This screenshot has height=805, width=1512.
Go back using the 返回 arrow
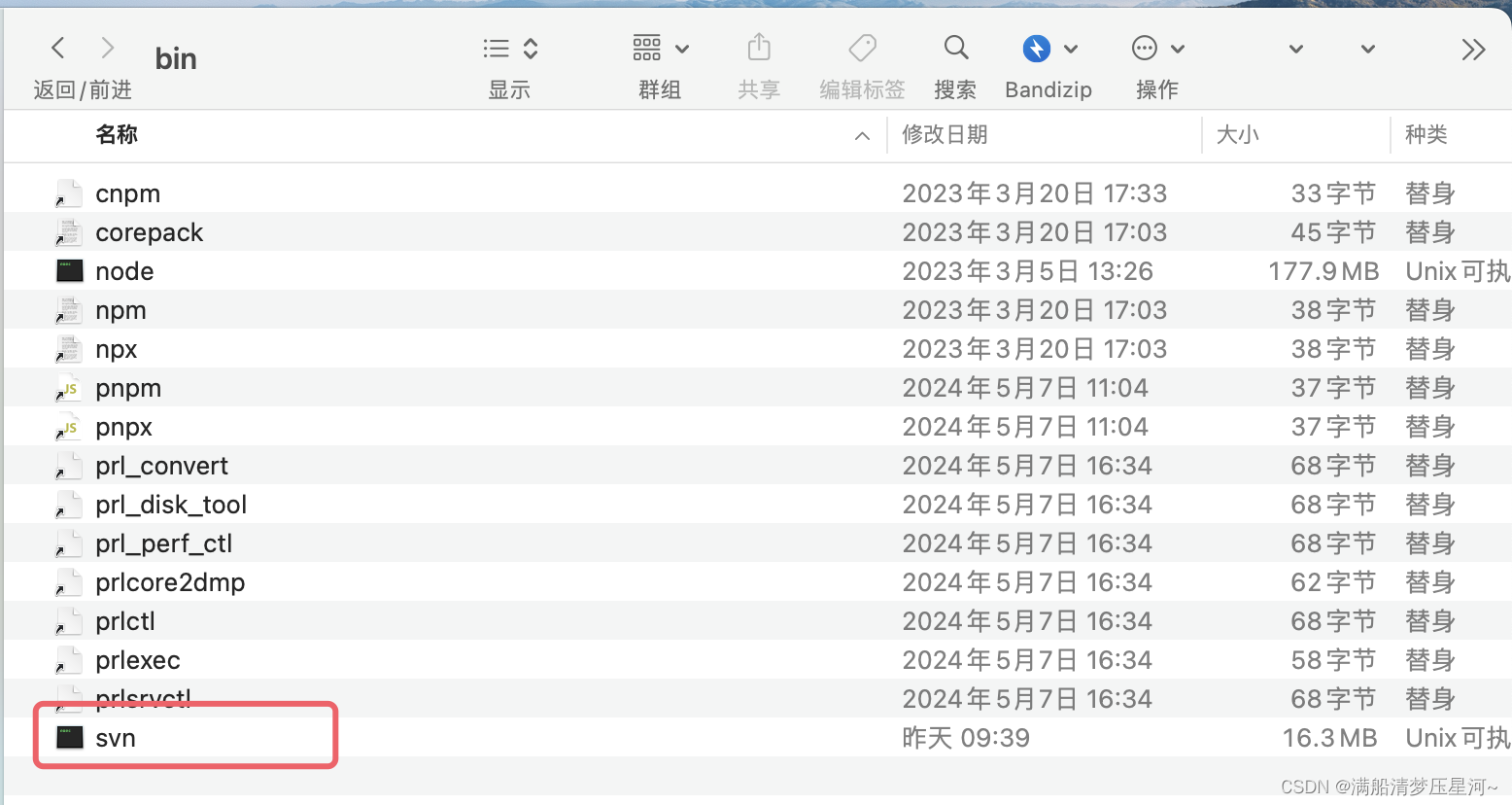click(57, 48)
